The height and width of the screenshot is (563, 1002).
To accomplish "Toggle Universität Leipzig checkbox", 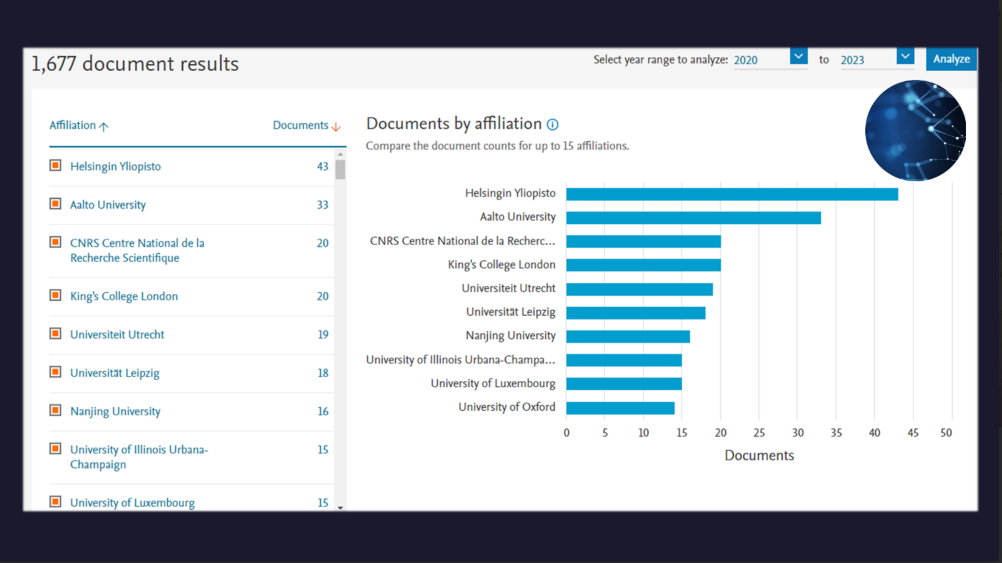I will (x=56, y=372).
